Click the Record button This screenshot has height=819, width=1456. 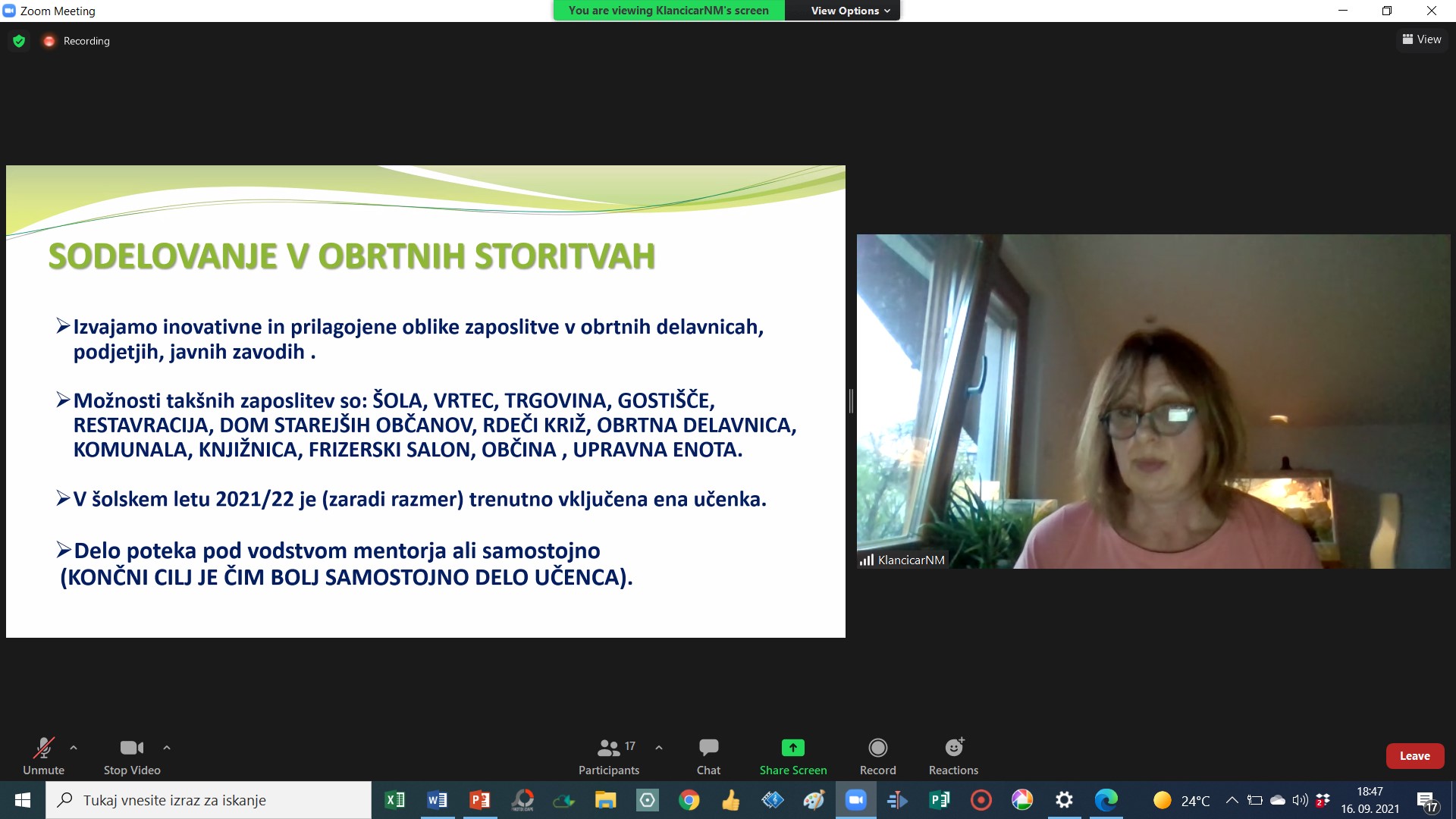click(x=878, y=756)
